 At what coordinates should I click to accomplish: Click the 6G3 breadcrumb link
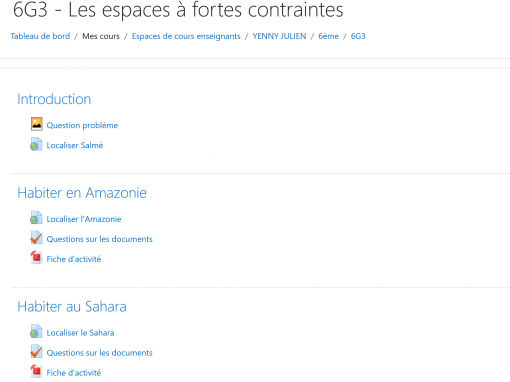(x=358, y=36)
